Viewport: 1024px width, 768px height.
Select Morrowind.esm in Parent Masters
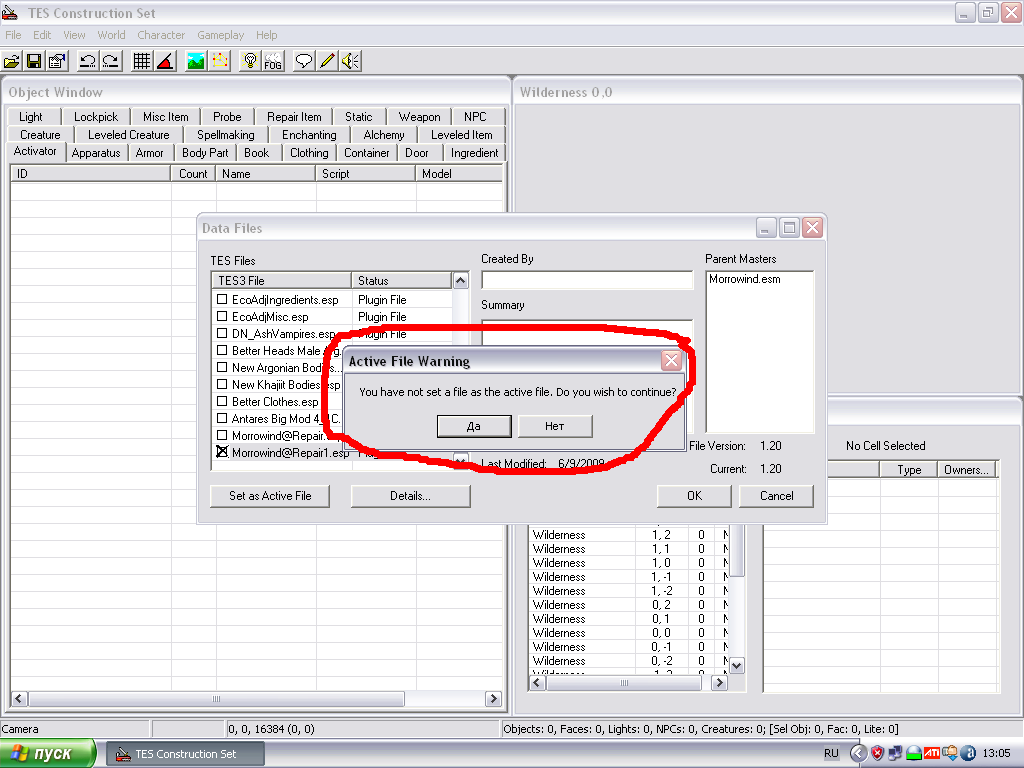pos(744,280)
